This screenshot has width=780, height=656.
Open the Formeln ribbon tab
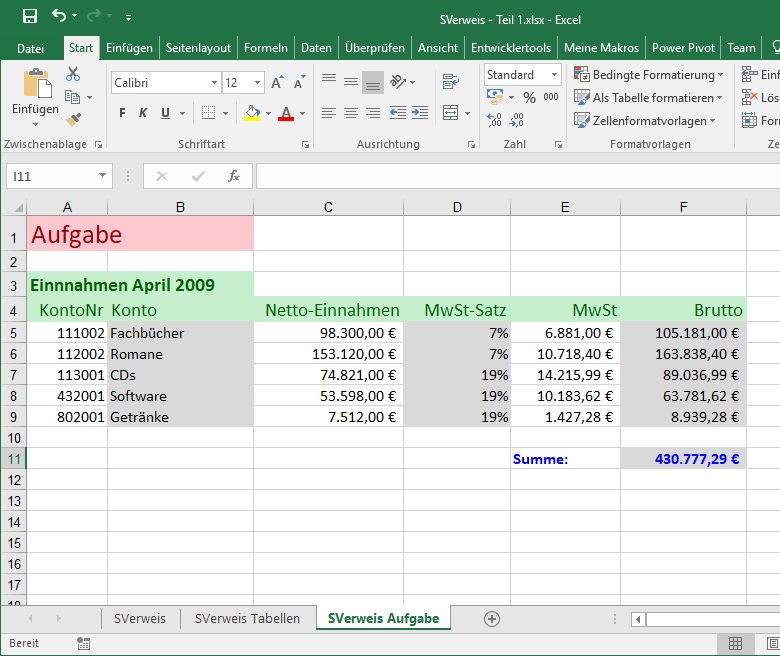[266, 47]
